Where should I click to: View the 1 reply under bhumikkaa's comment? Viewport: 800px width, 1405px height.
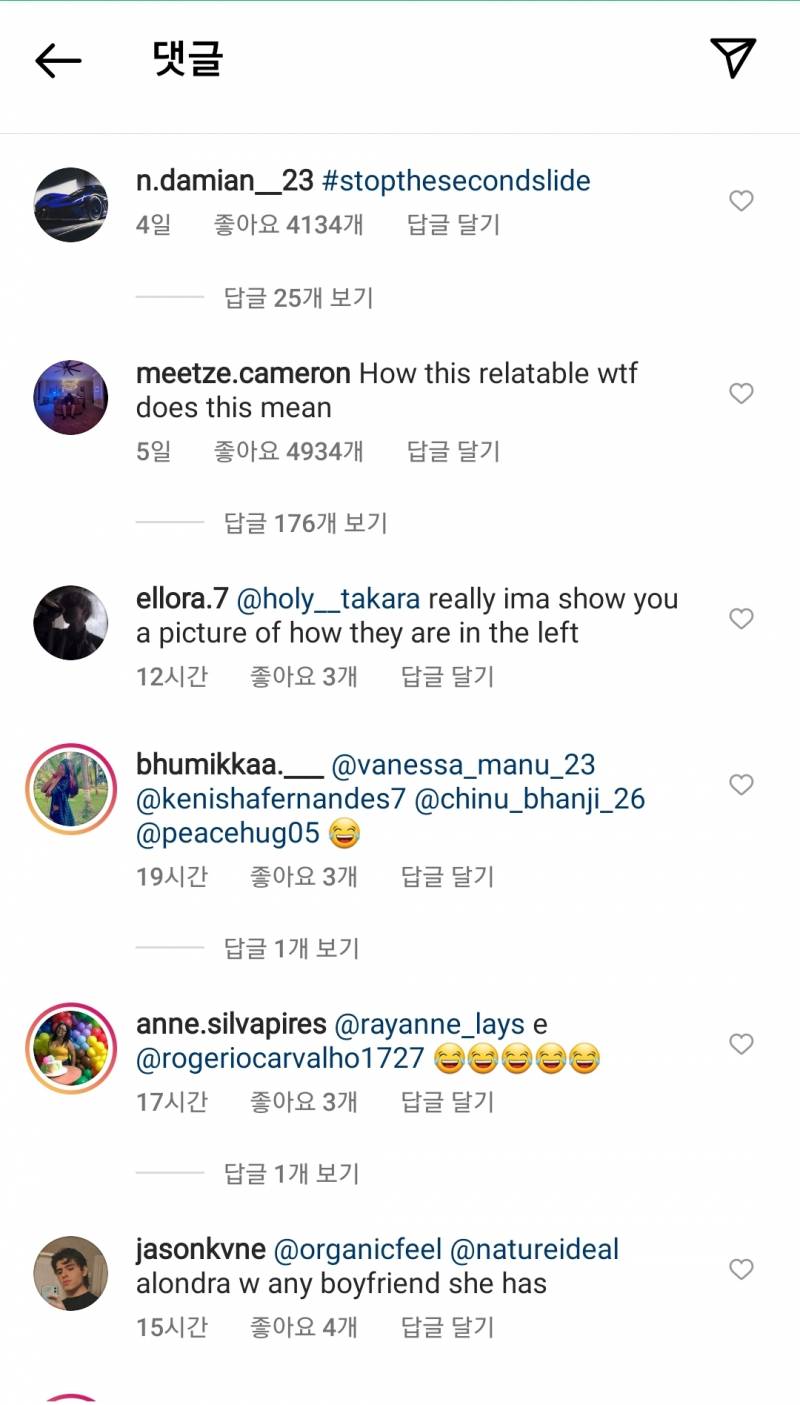click(x=291, y=948)
